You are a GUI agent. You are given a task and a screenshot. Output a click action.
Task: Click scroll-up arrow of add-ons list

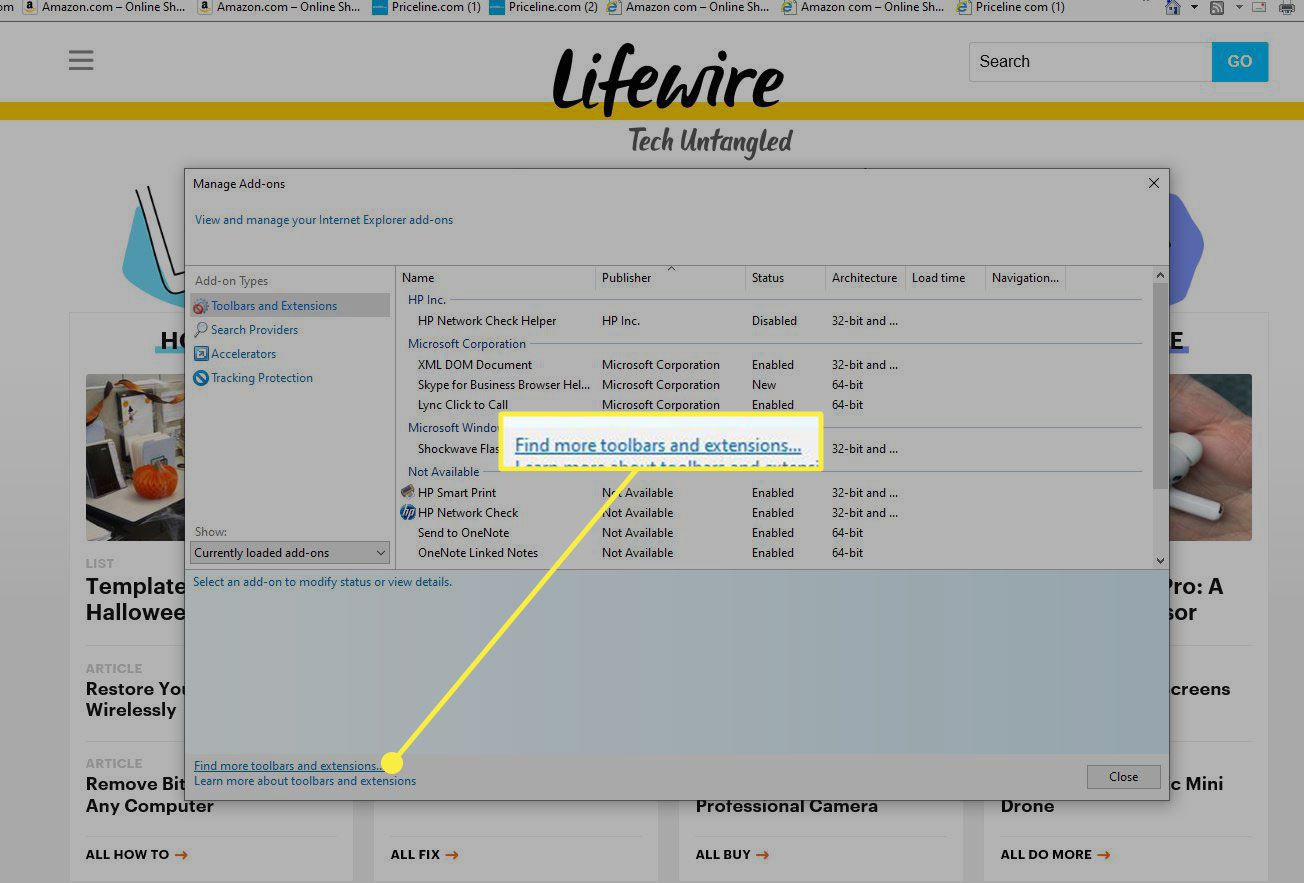[x=1160, y=275]
